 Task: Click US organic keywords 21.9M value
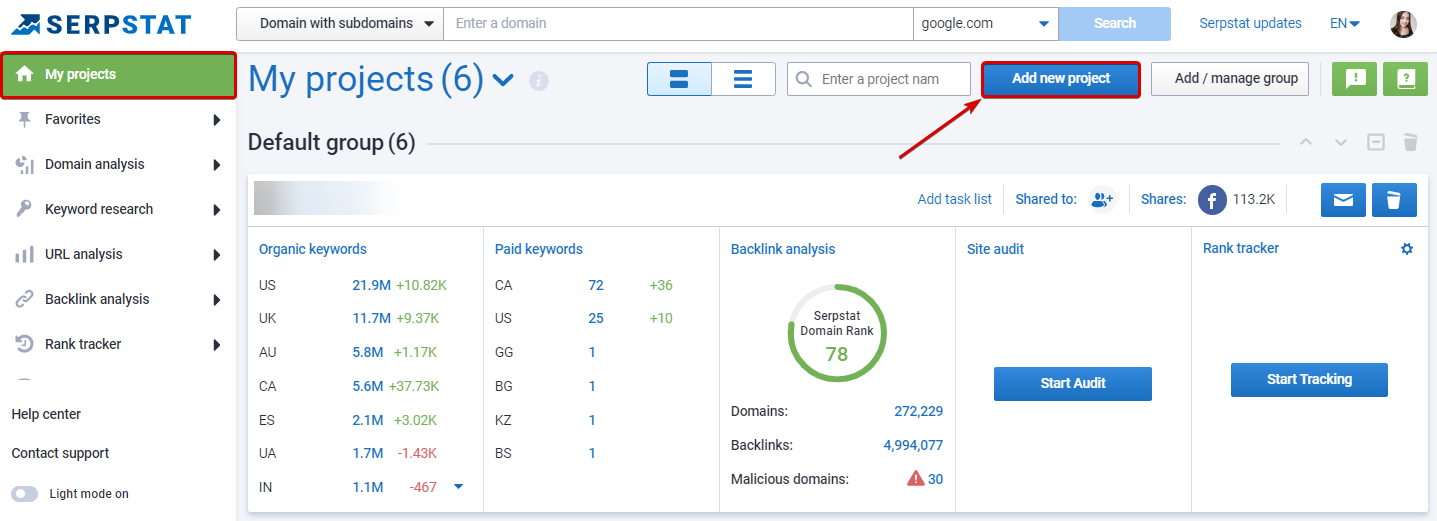point(371,285)
